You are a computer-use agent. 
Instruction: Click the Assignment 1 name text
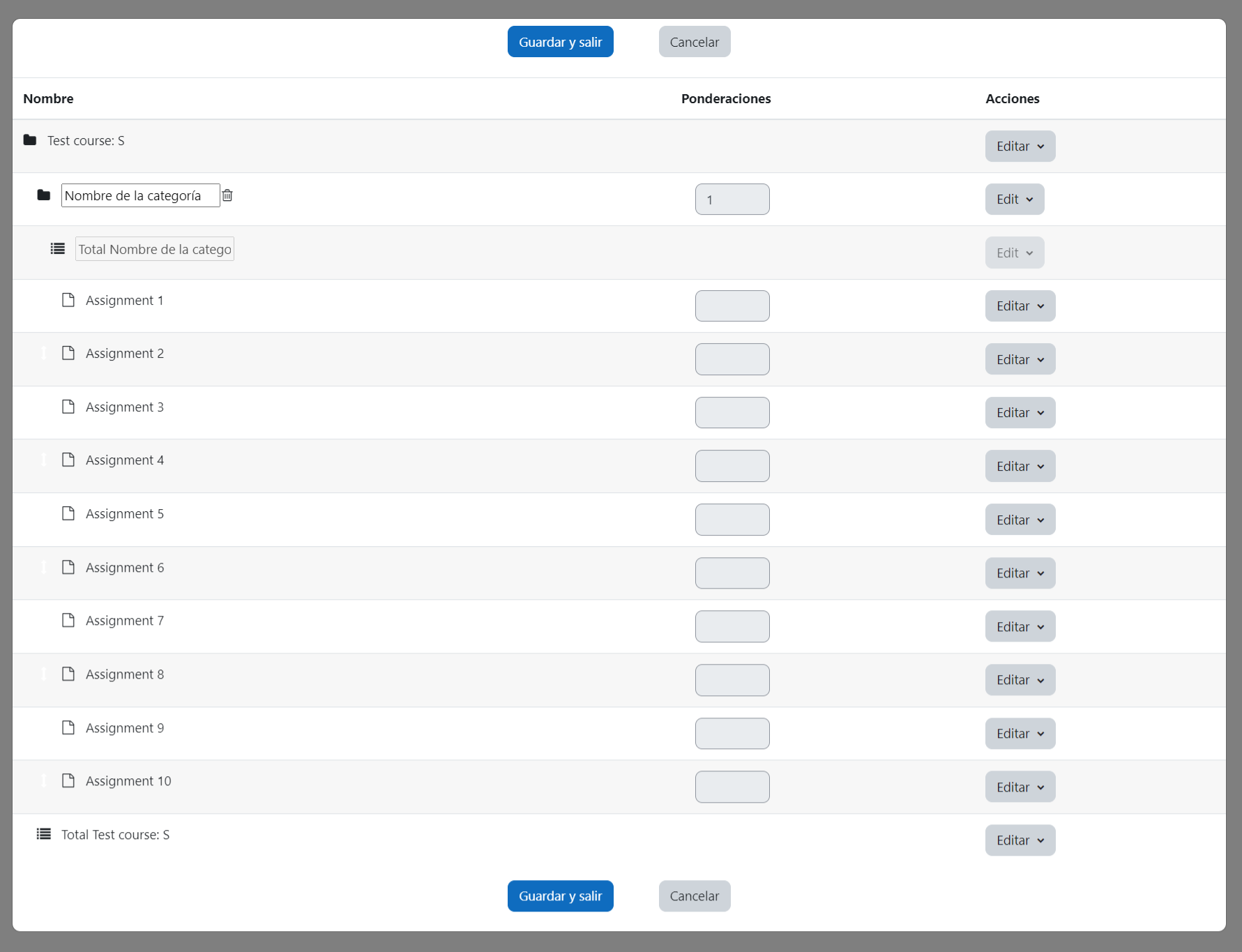tap(125, 301)
